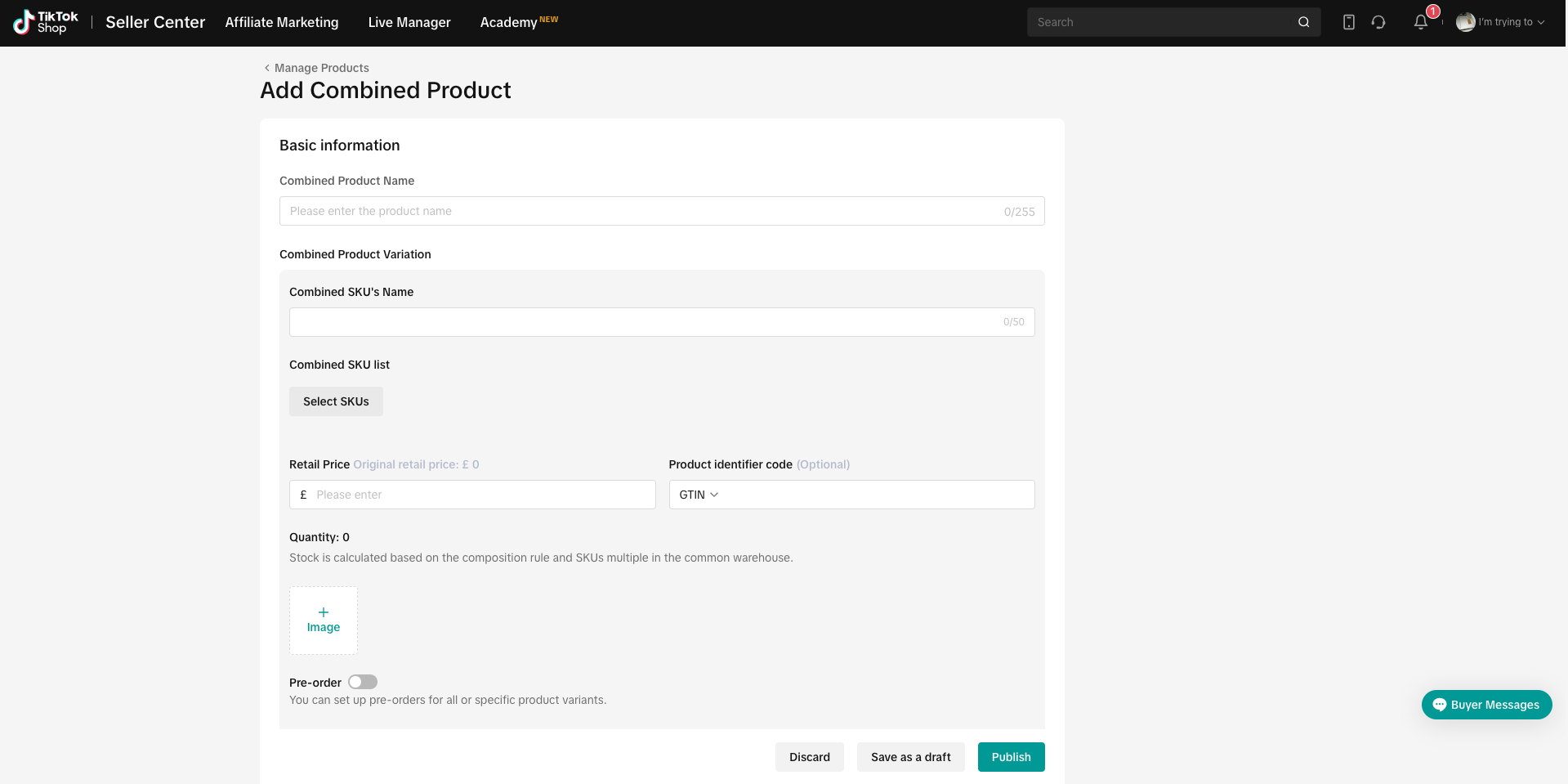Open the notifications bell
This screenshot has height=784, width=1568.
click(x=1421, y=22)
